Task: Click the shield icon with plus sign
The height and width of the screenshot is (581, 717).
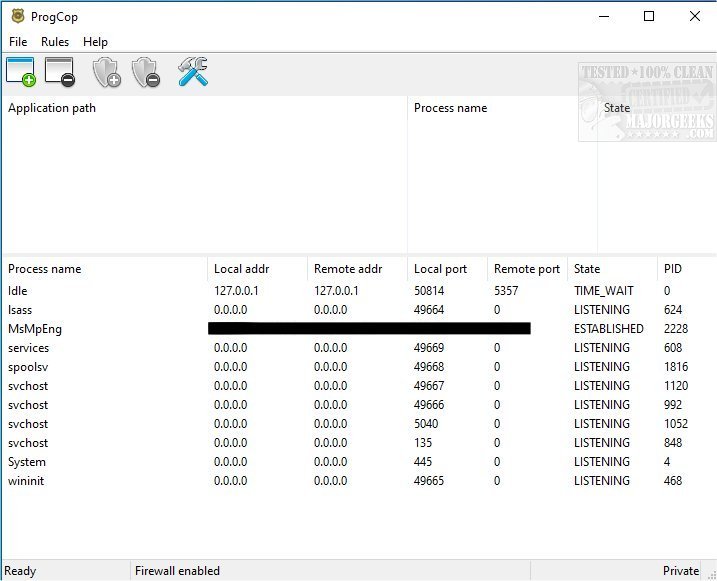Action: coord(106,72)
